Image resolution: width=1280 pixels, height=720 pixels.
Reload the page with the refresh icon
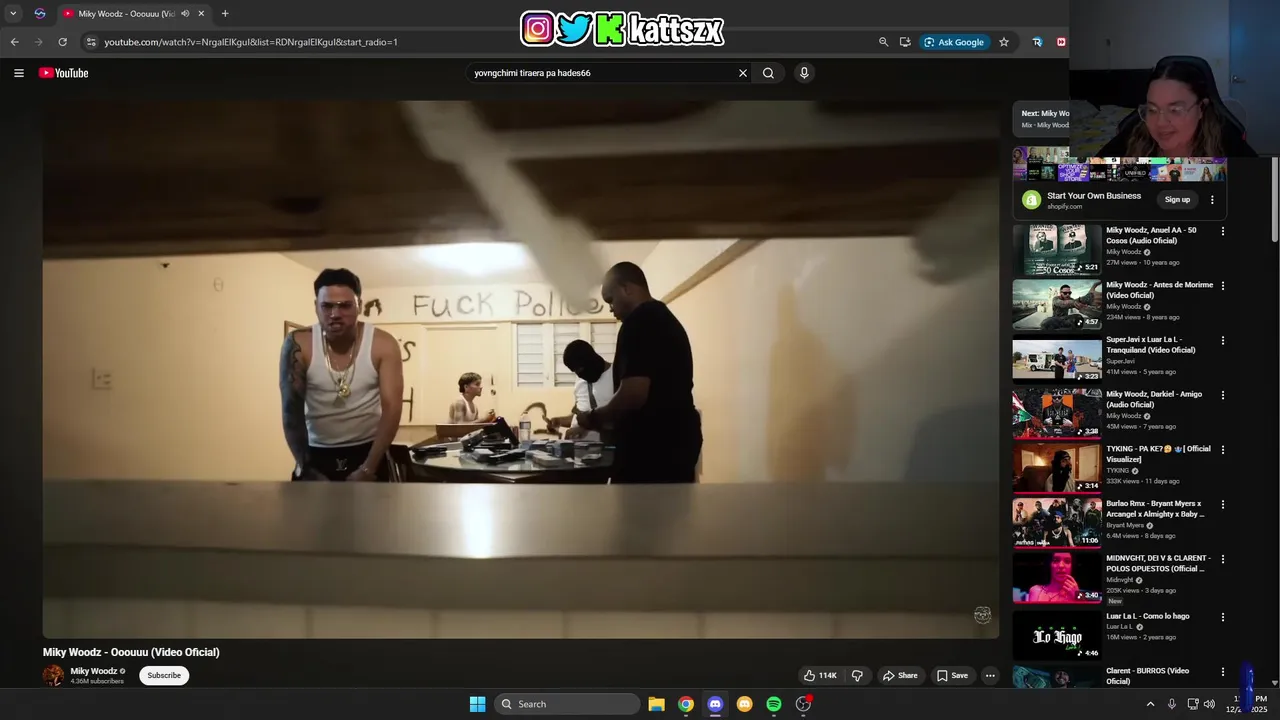62,42
